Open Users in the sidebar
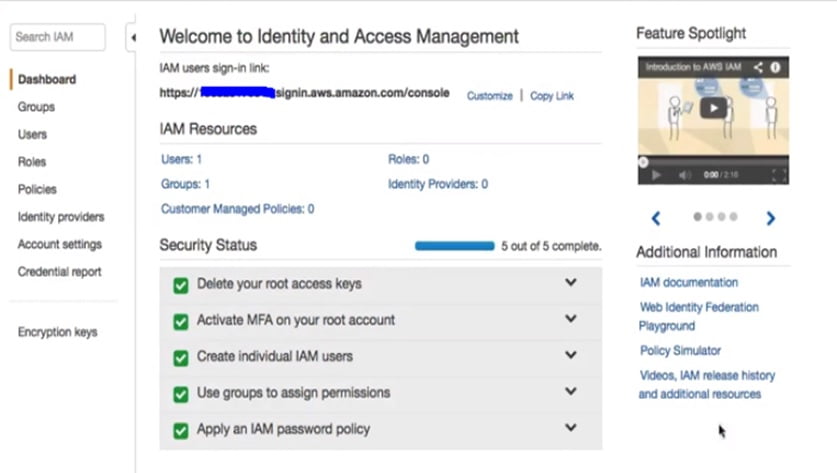 tap(32, 135)
